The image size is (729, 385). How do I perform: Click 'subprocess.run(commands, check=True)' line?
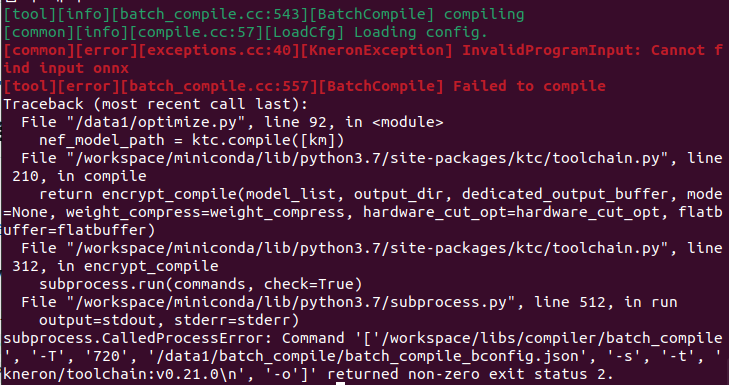point(200,284)
